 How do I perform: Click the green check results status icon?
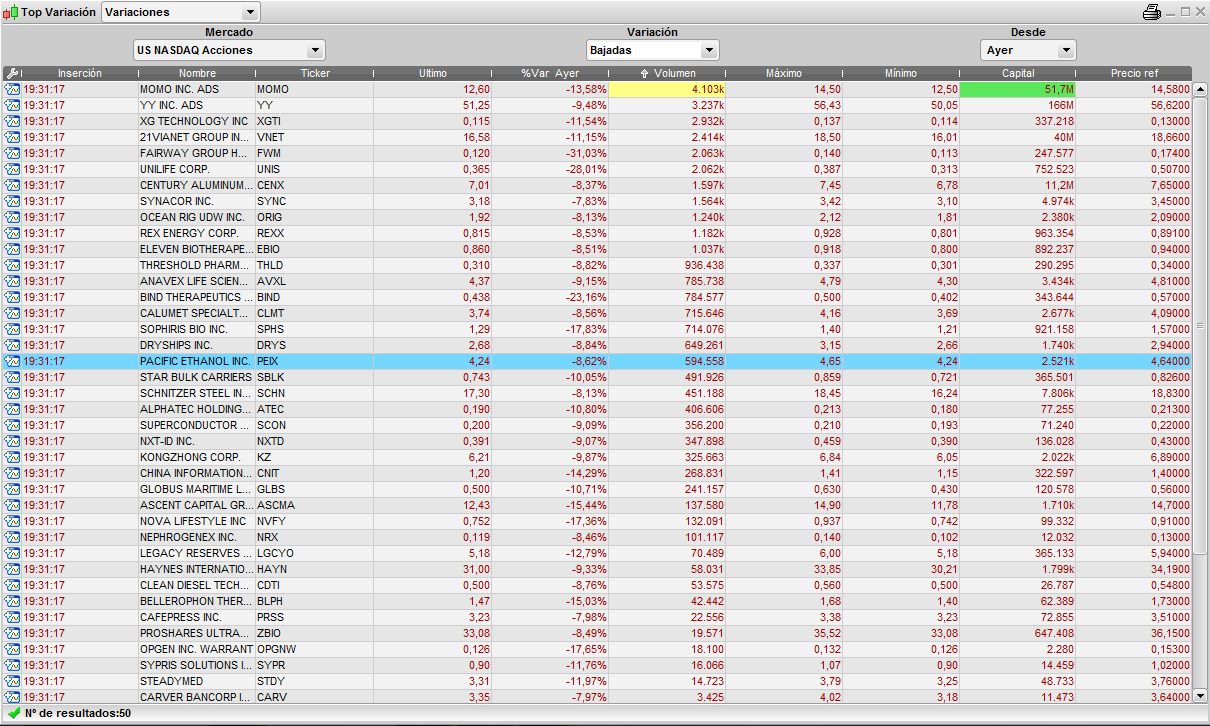coord(13,713)
